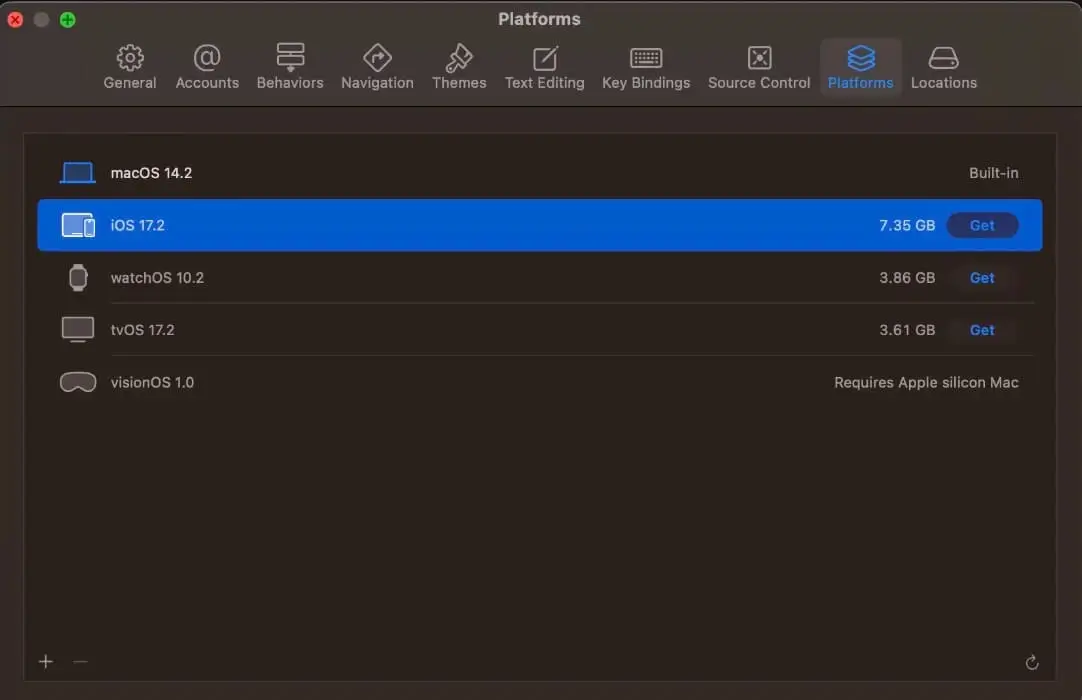Open the General settings pane
The width and height of the screenshot is (1082, 700).
coord(130,66)
